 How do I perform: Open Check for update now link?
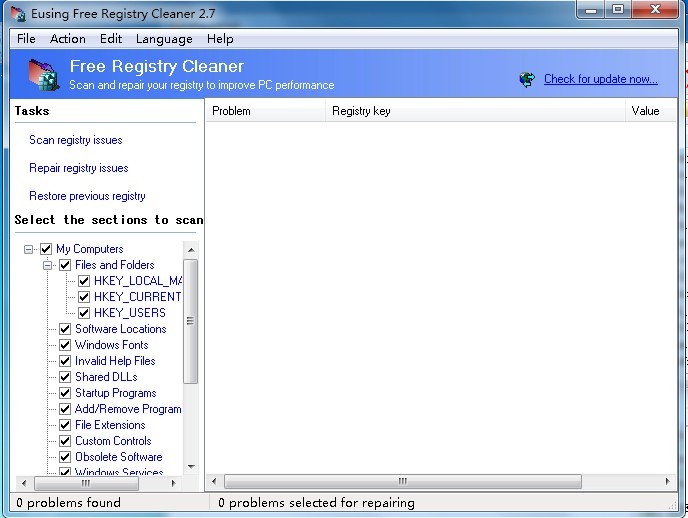(600, 80)
